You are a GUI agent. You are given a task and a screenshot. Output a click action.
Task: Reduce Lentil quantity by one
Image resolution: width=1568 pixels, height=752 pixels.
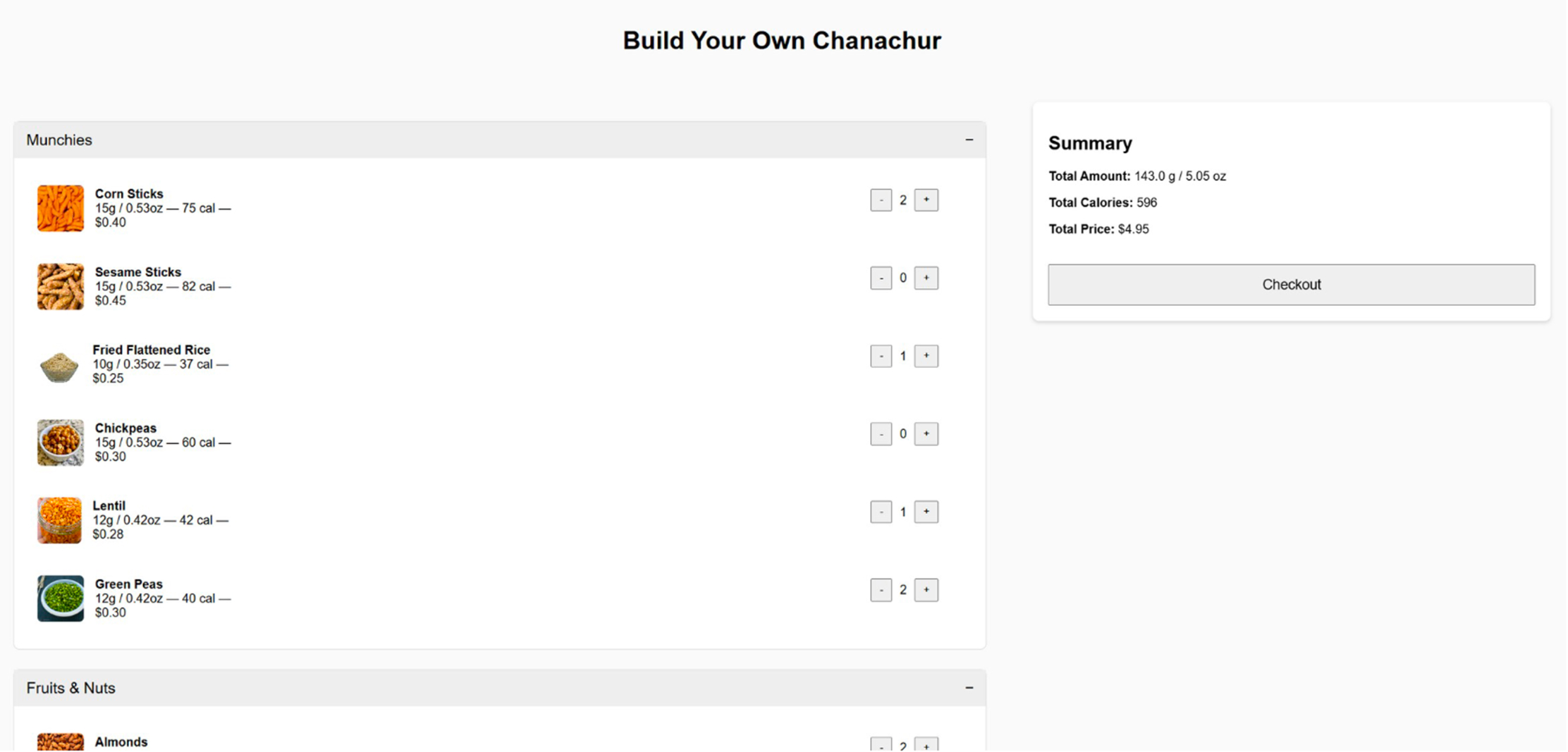(x=881, y=512)
